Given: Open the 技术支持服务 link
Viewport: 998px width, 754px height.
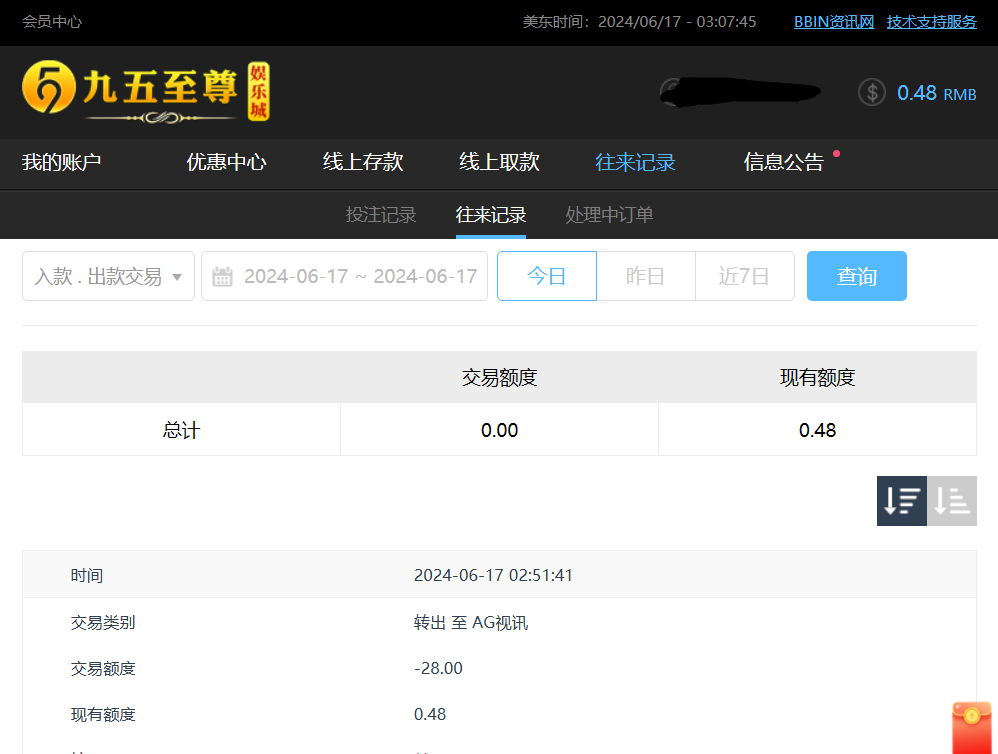Looking at the screenshot, I should (x=931, y=22).
